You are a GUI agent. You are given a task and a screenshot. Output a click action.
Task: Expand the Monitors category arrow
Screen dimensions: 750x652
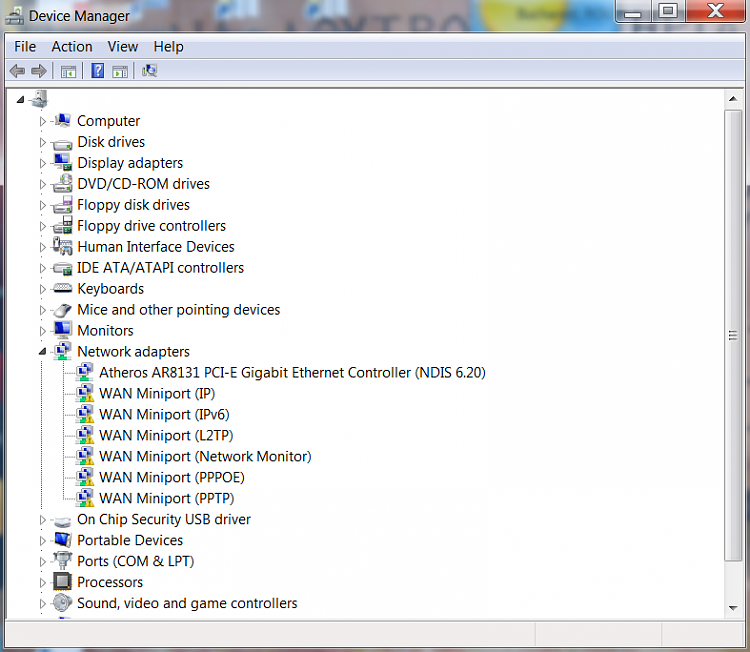tap(42, 332)
